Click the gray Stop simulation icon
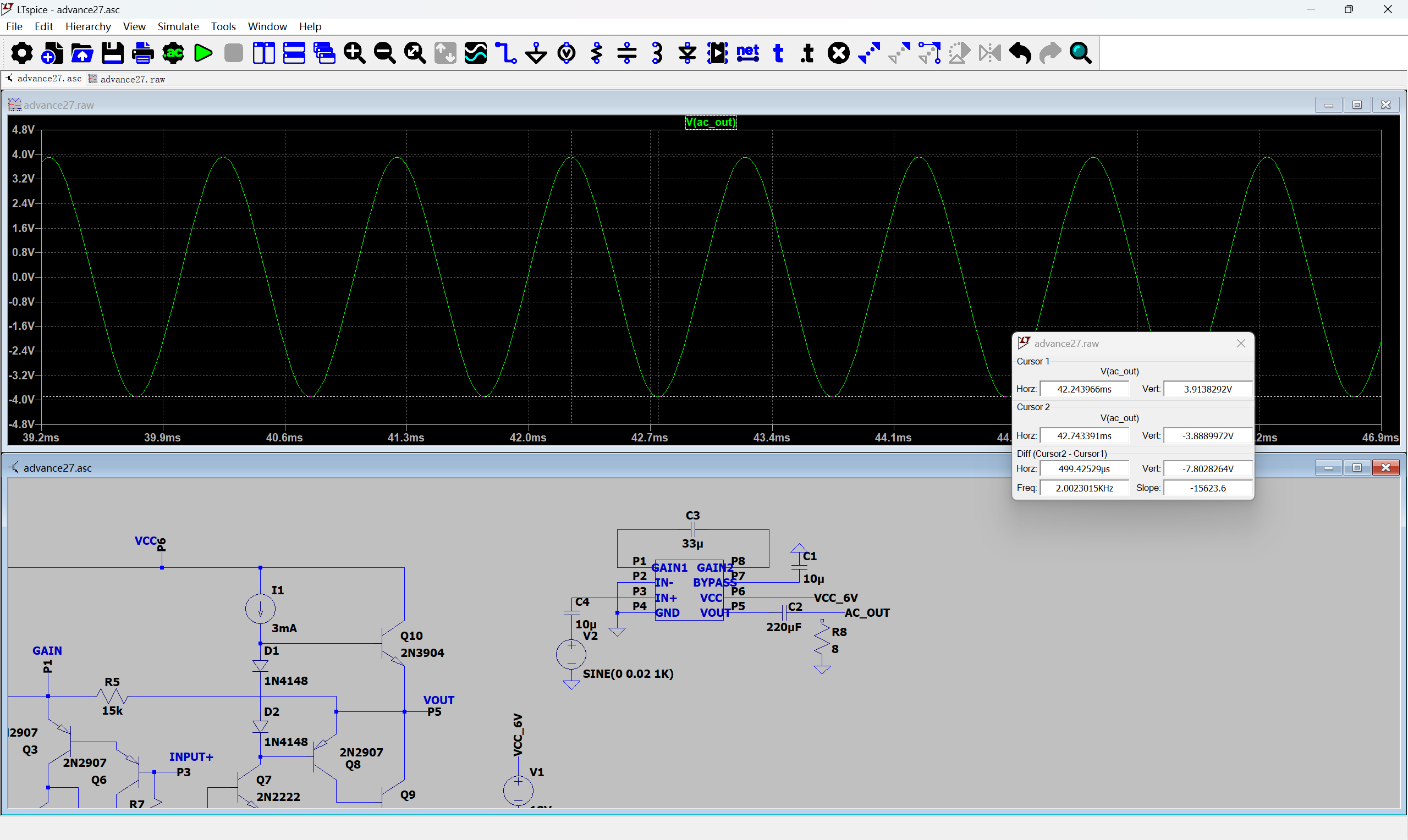The image size is (1408, 840). tap(233, 53)
